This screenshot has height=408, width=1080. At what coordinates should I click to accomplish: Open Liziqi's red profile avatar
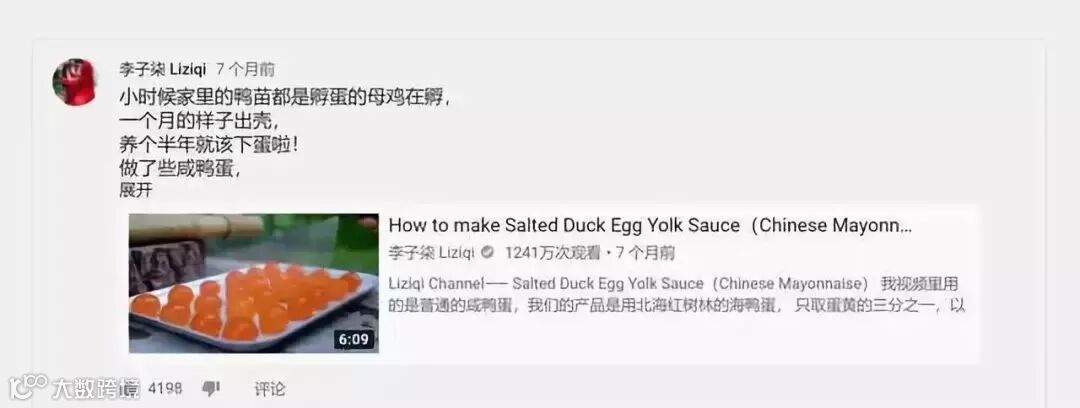pyautogui.click(x=74, y=82)
